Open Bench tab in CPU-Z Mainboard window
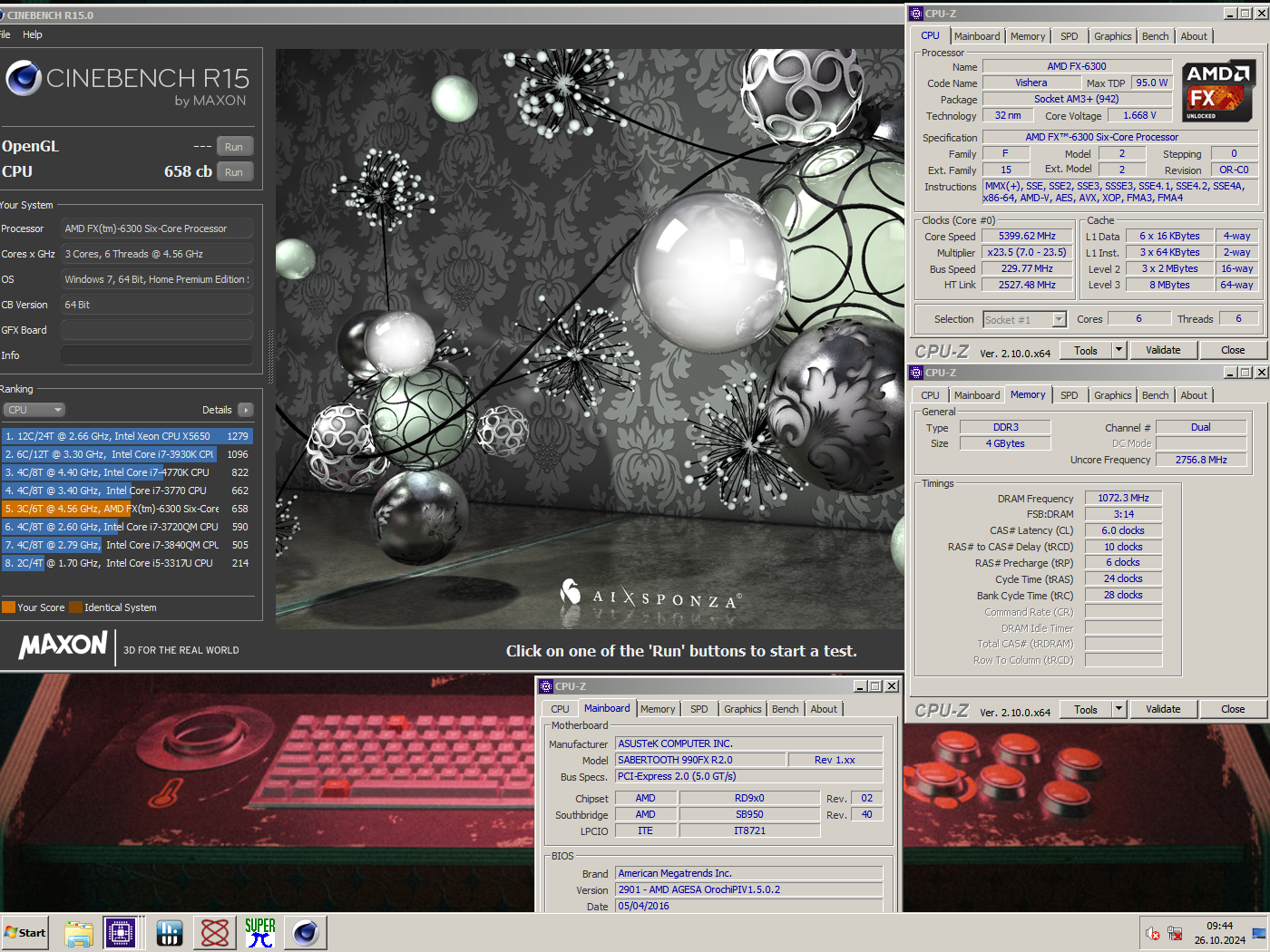1270x952 pixels. click(x=786, y=709)
